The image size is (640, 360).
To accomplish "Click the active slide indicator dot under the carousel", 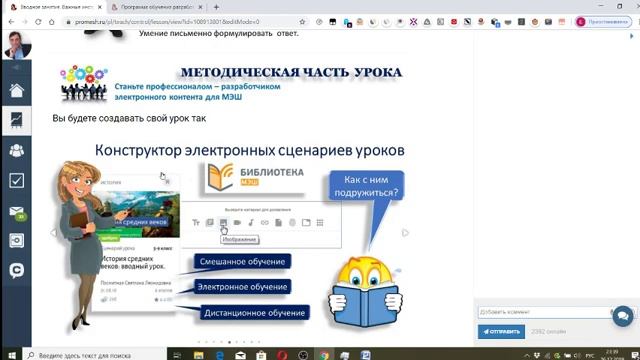I will [x=229, y=342].
